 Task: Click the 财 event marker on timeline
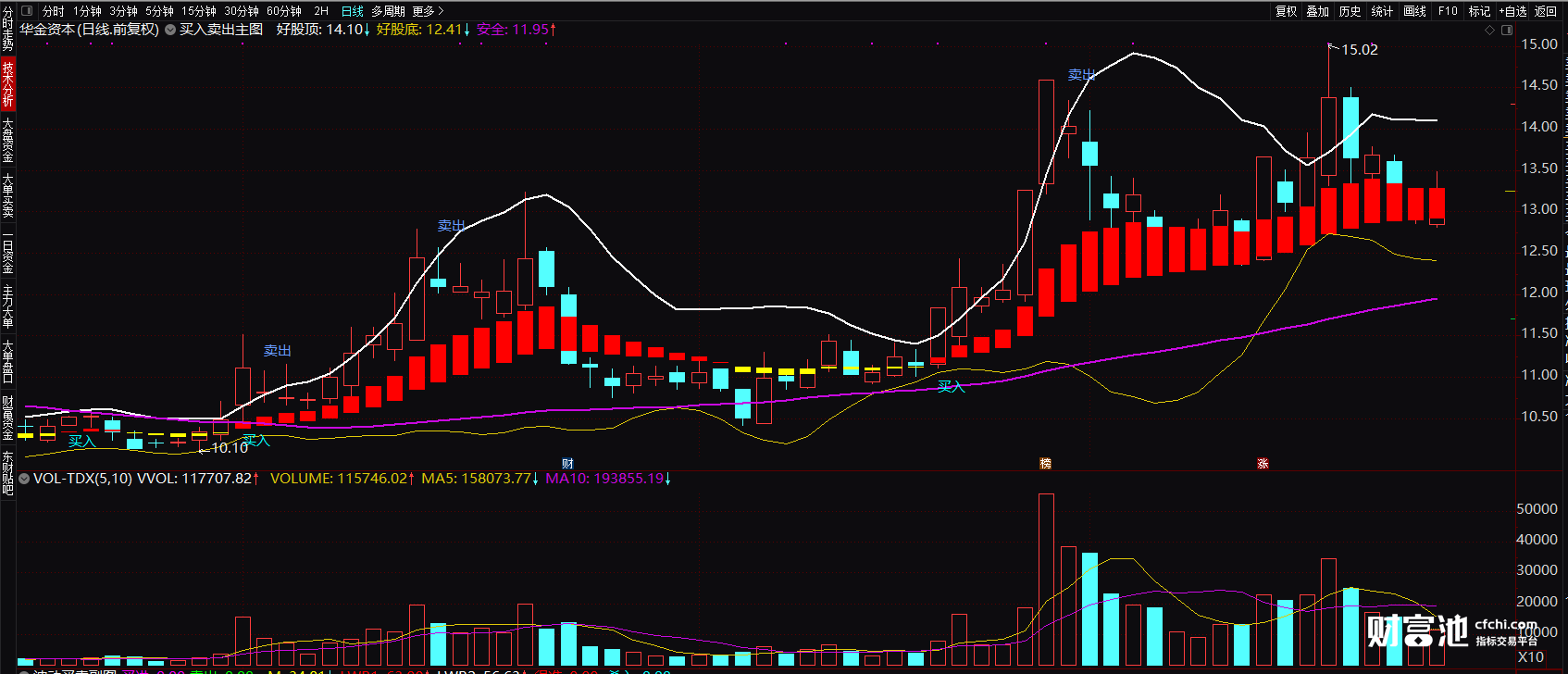pyautogui.click(x=567, y=463)
